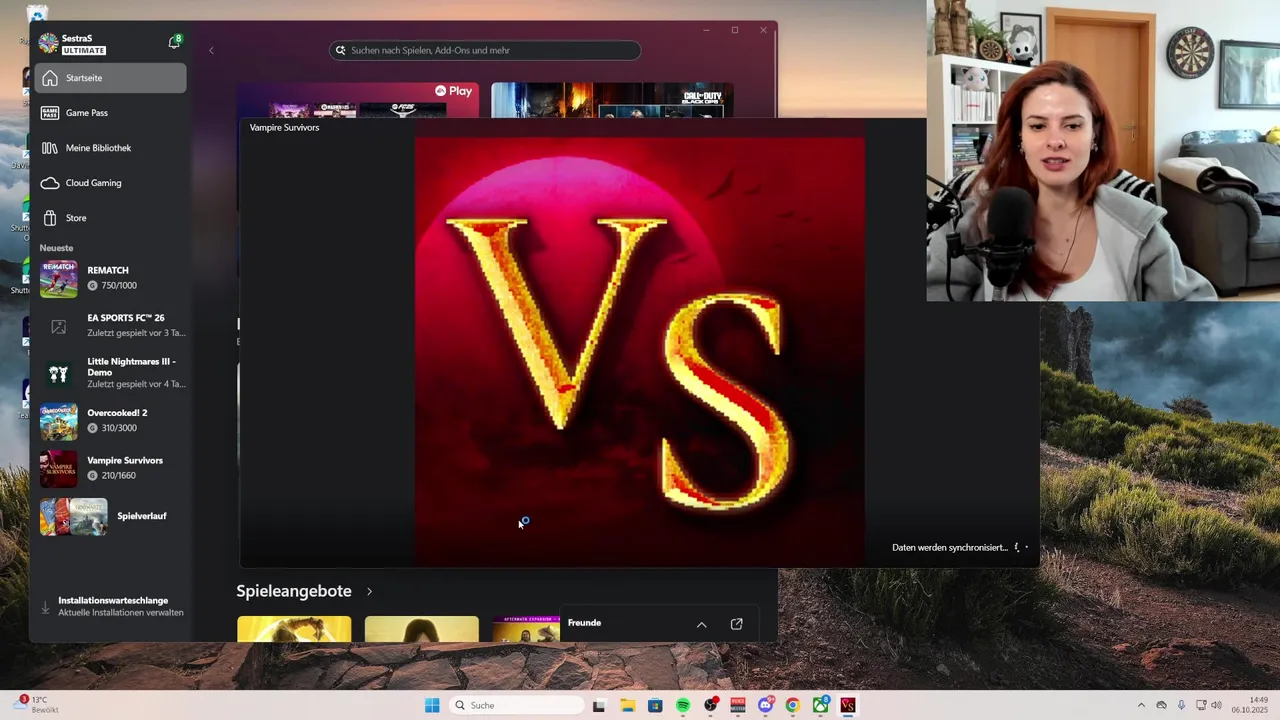Navigate back with the Xbox app back arrow
Screen dimensions: 1280x720
[x=211, y=50]
